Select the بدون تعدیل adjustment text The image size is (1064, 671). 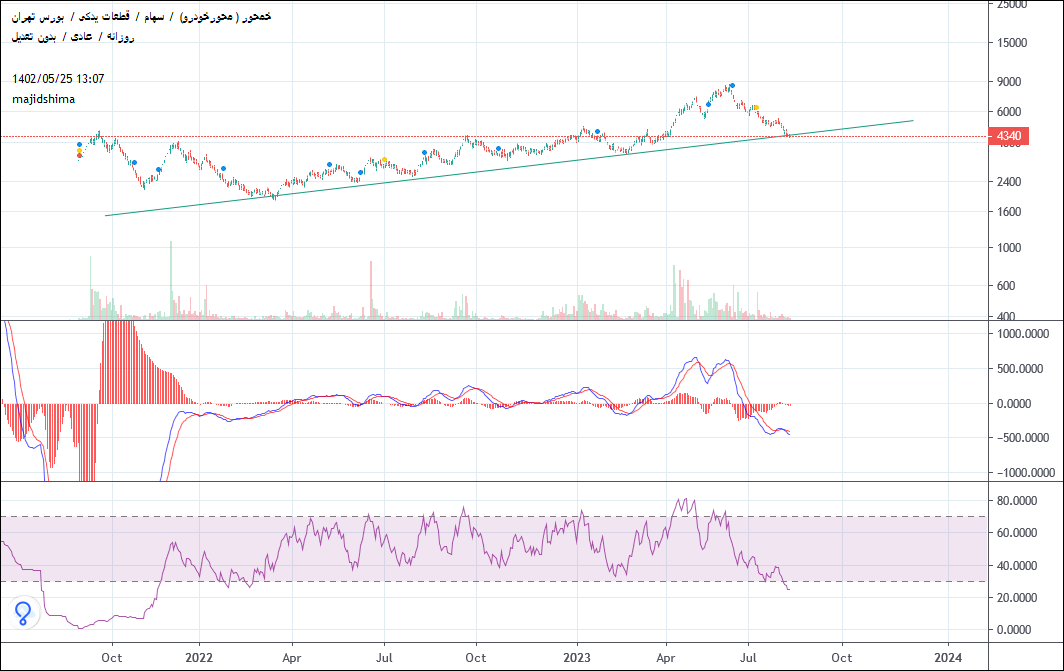[34, 37]
